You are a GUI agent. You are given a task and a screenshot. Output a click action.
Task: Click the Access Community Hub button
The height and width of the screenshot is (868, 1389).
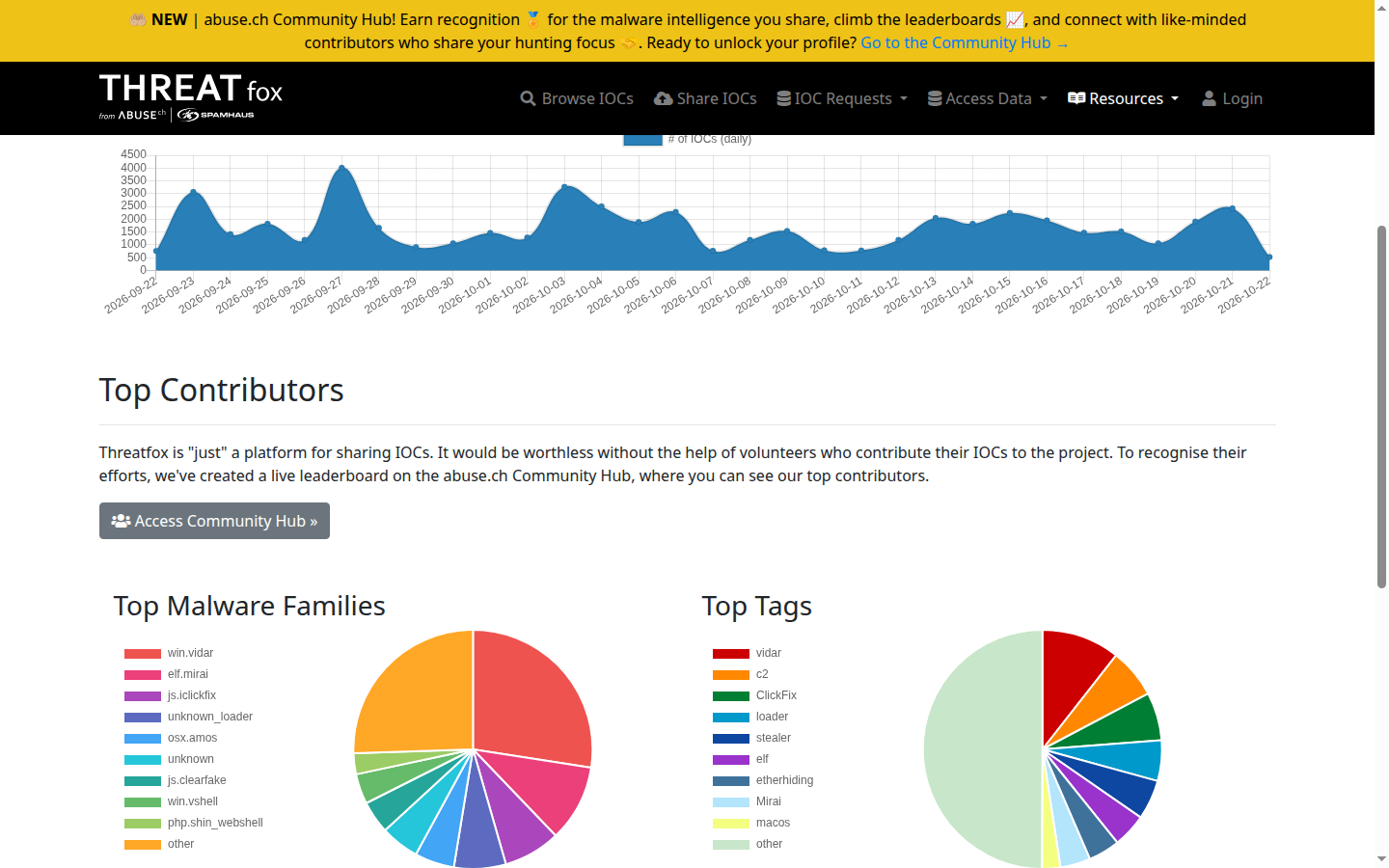point(214,521)
